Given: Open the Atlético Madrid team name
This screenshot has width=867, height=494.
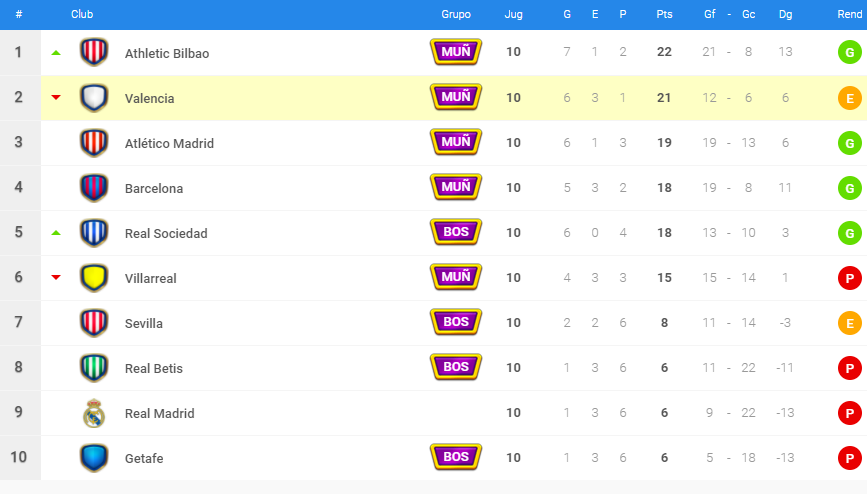Looking at the screenshot, I should [169, 144].
